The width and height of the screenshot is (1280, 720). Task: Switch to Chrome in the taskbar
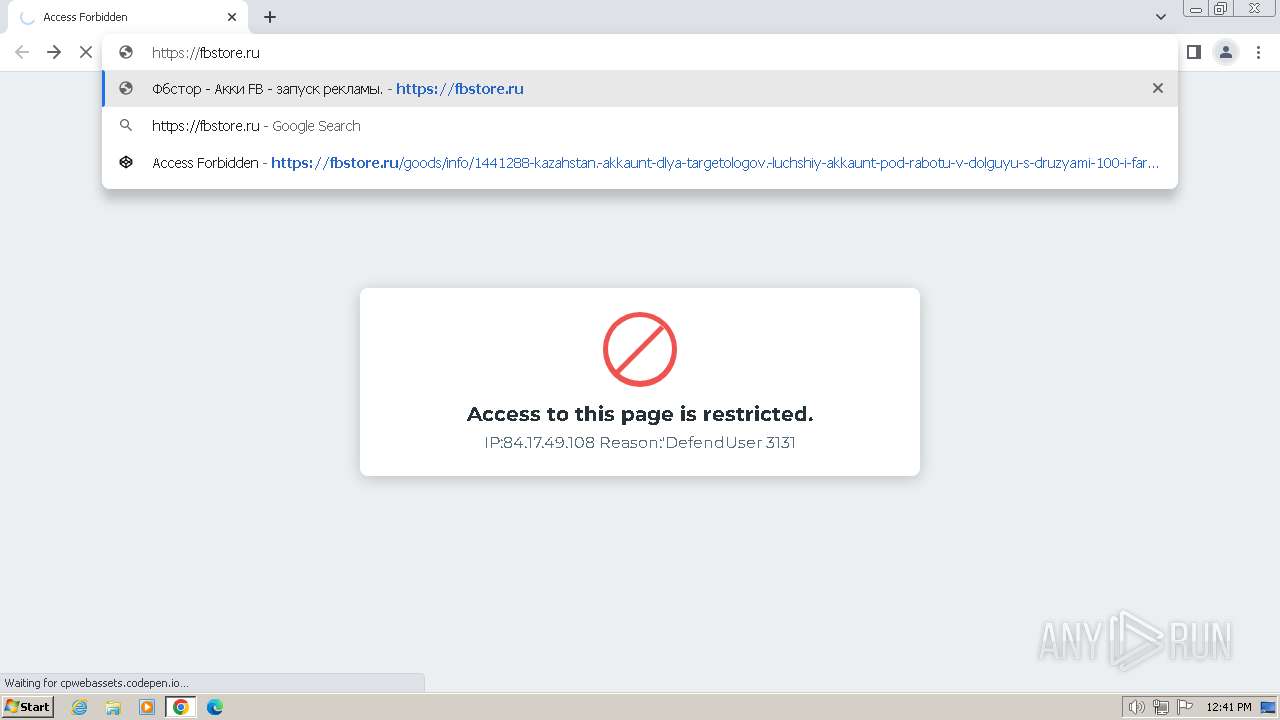(x=181, y=707)
